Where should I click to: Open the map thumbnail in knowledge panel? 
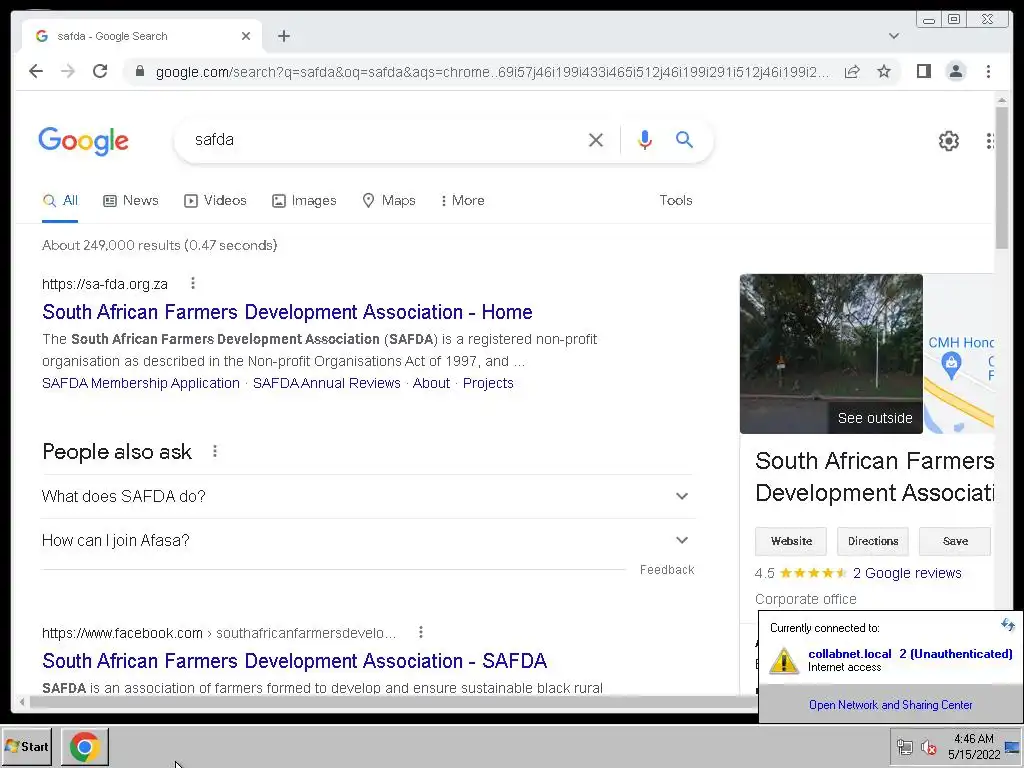[x=959, y=354]
